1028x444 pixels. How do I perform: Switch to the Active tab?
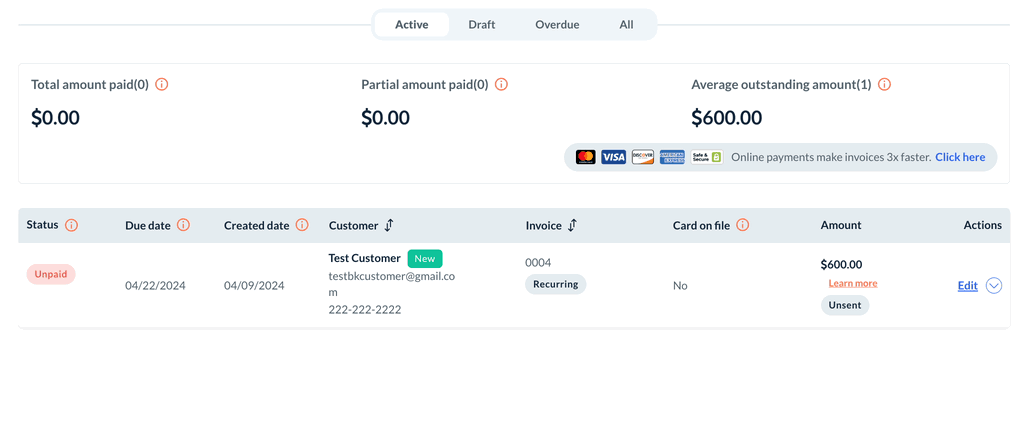pos(412,24)
